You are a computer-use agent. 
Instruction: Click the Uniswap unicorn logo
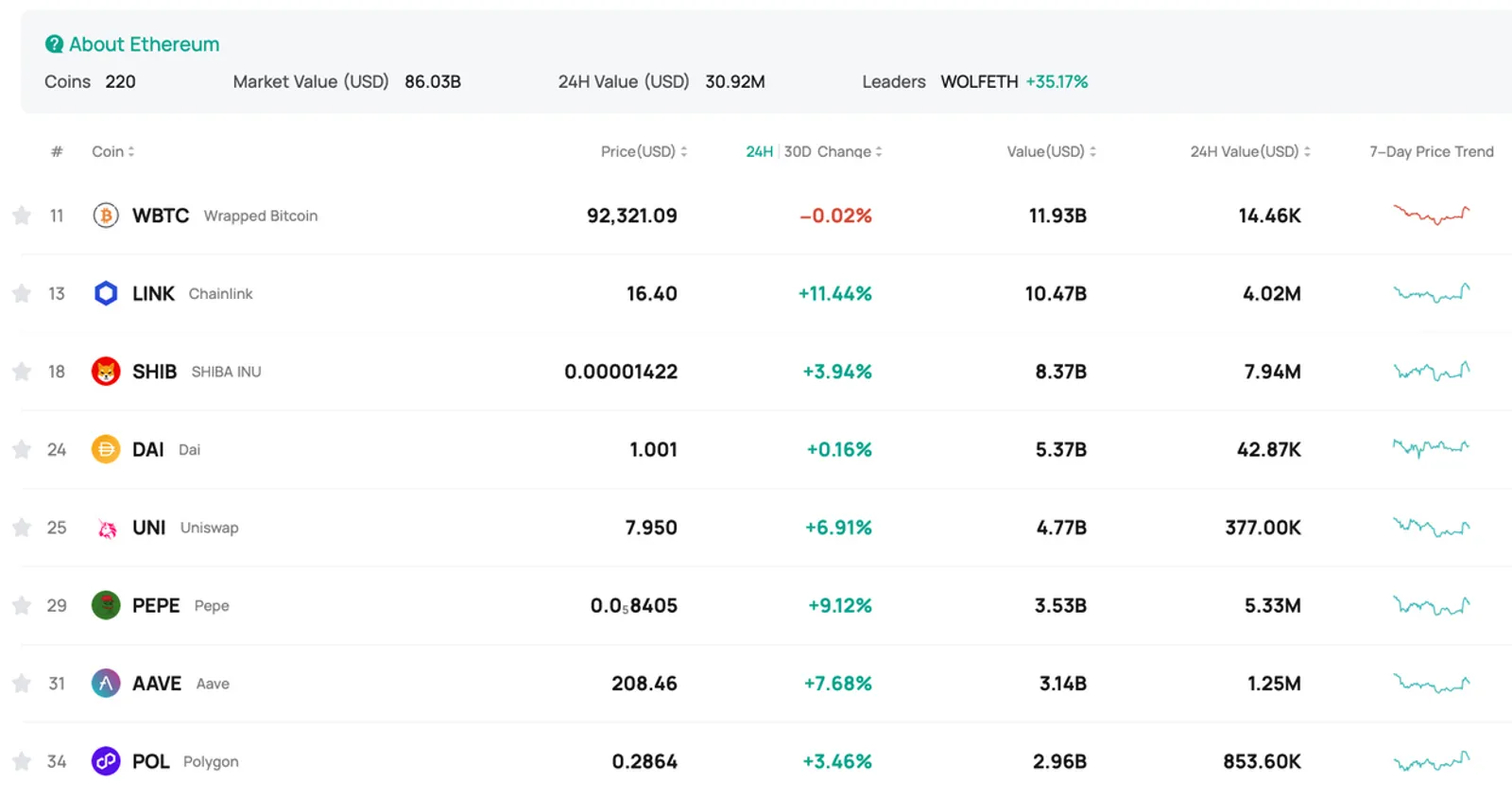pyautogui.click(x=106, y=528)
